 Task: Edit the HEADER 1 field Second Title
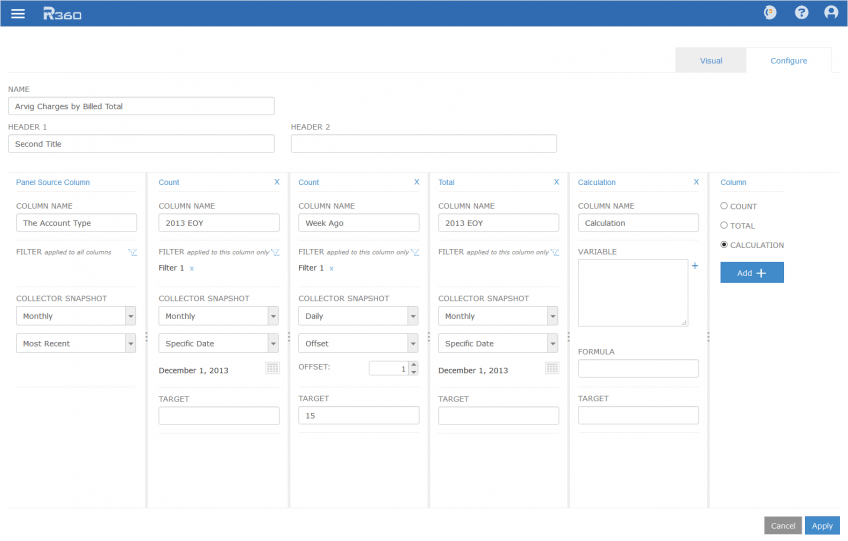141,144
